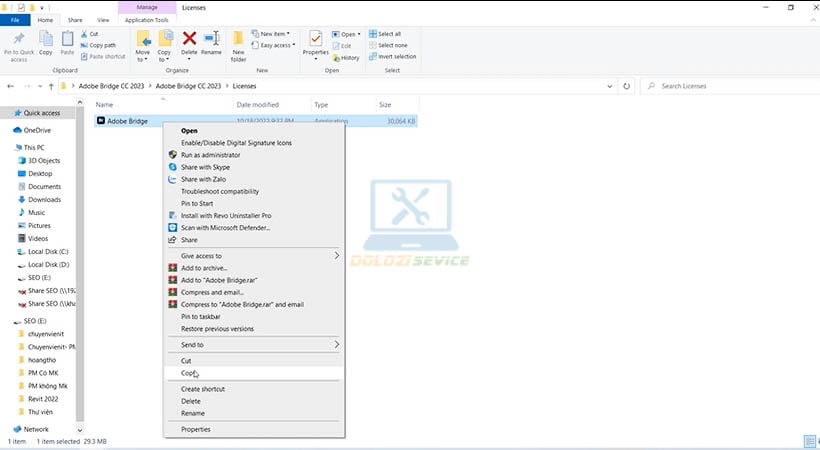Choose Copy from the context menu
820x450 pixels.
click(188, 372)
